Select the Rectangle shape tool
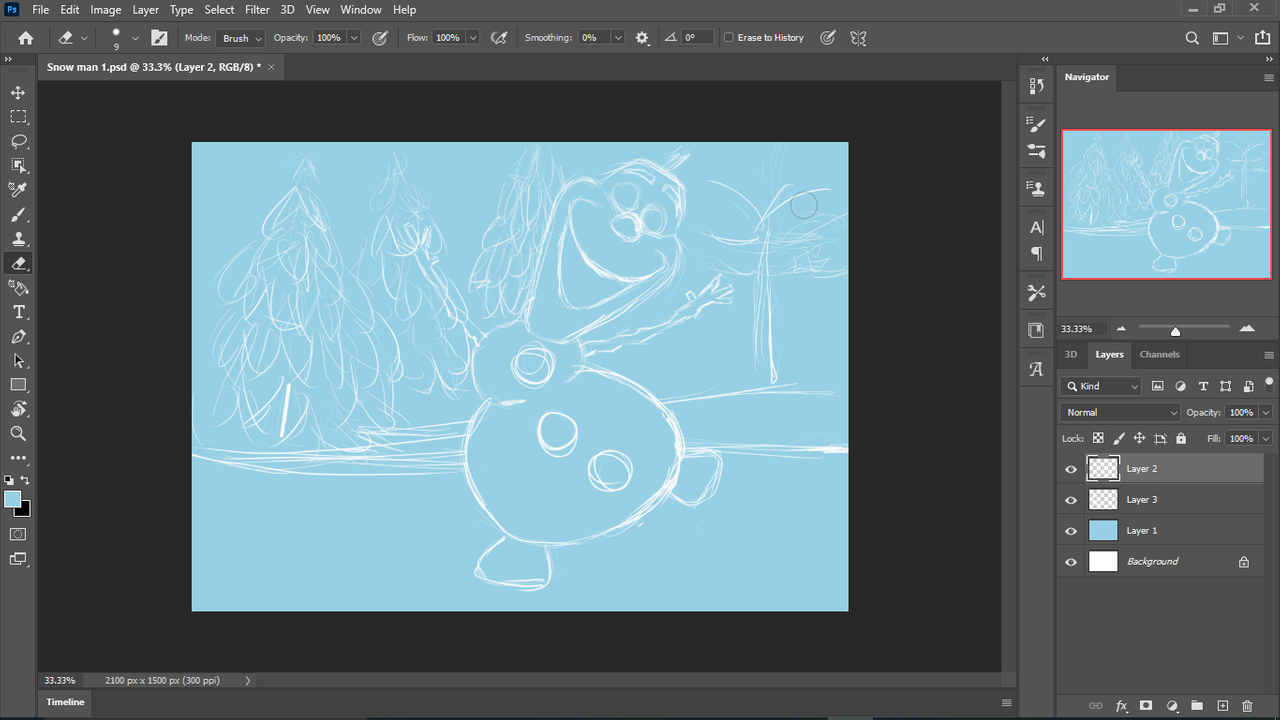This screenshot has width=1280, height=720. coord(18,385)
